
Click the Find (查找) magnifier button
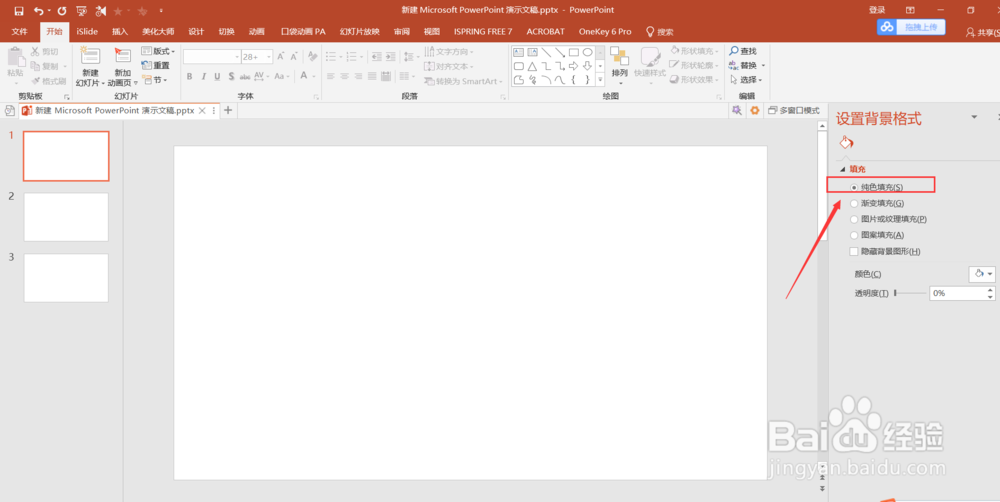click(x=743, y=51)
